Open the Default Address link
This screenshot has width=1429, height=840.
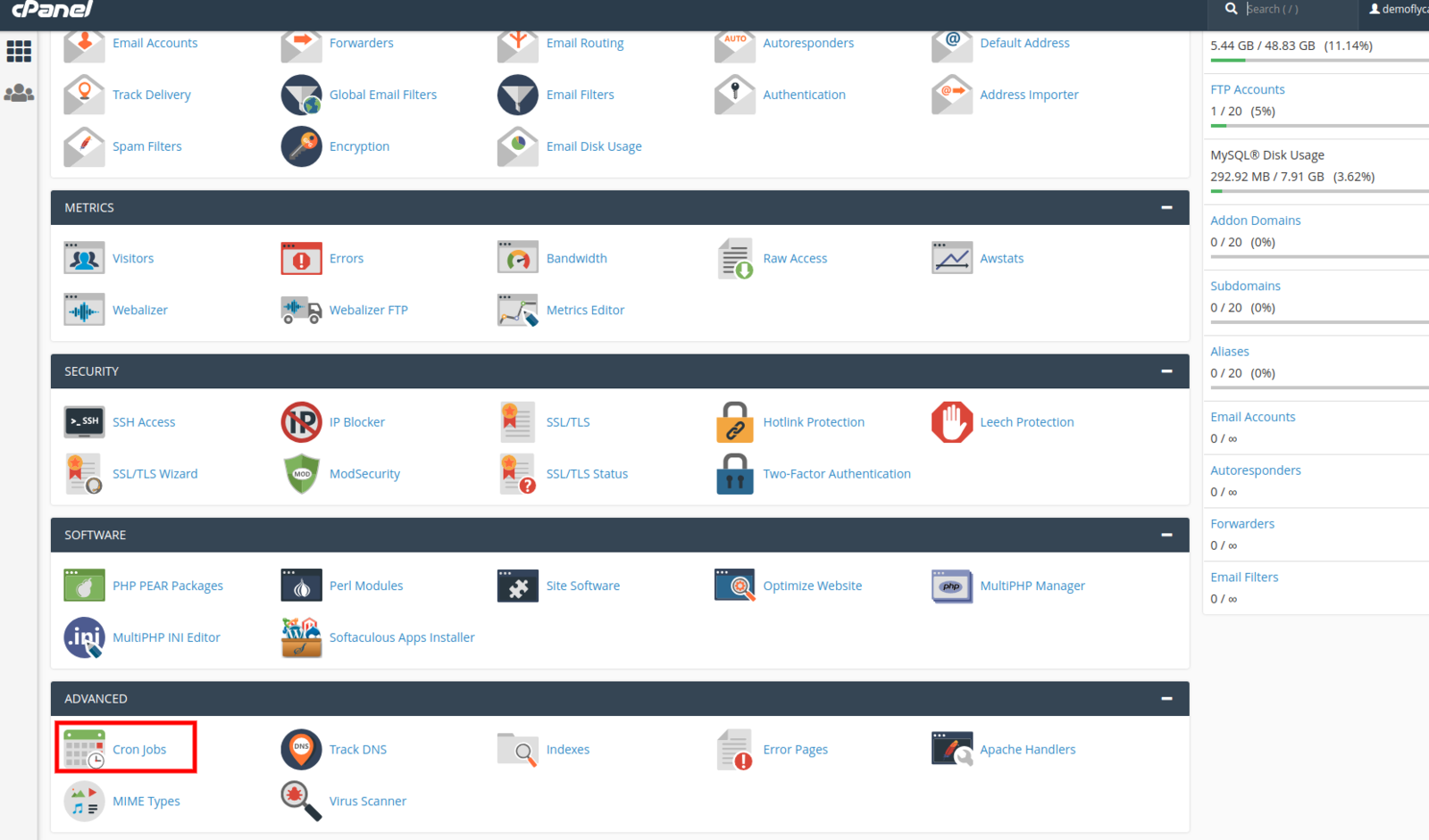tap(1024, 43)
